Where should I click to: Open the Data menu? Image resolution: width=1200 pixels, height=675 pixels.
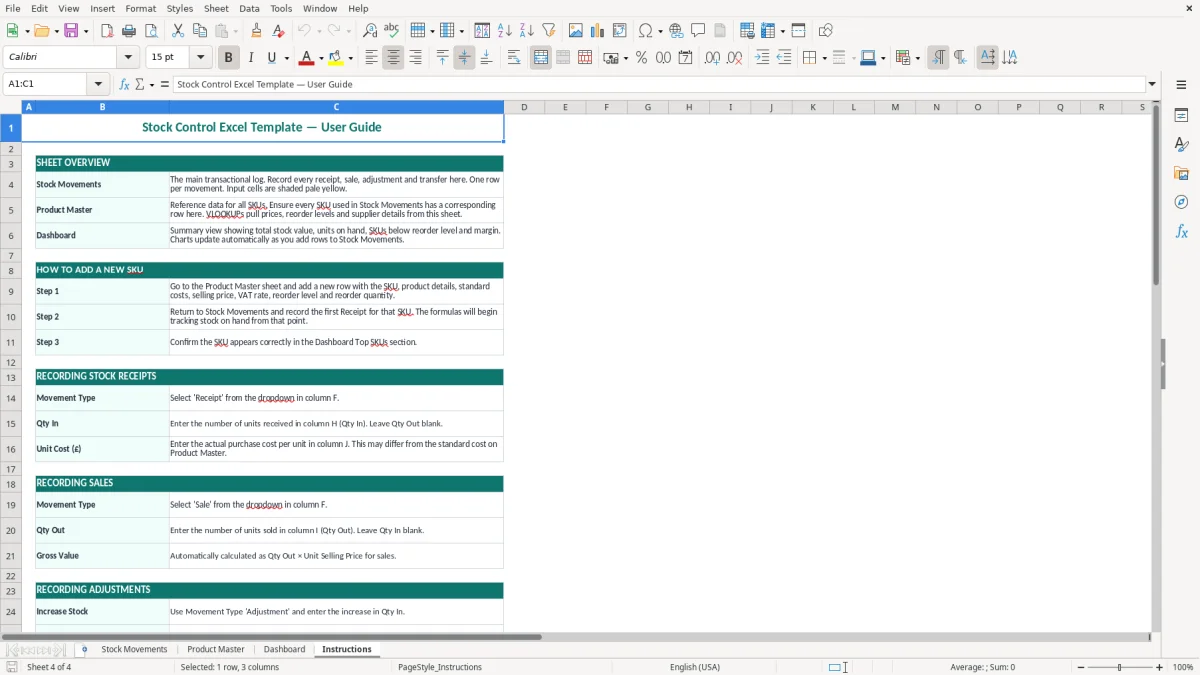[249, 8]
